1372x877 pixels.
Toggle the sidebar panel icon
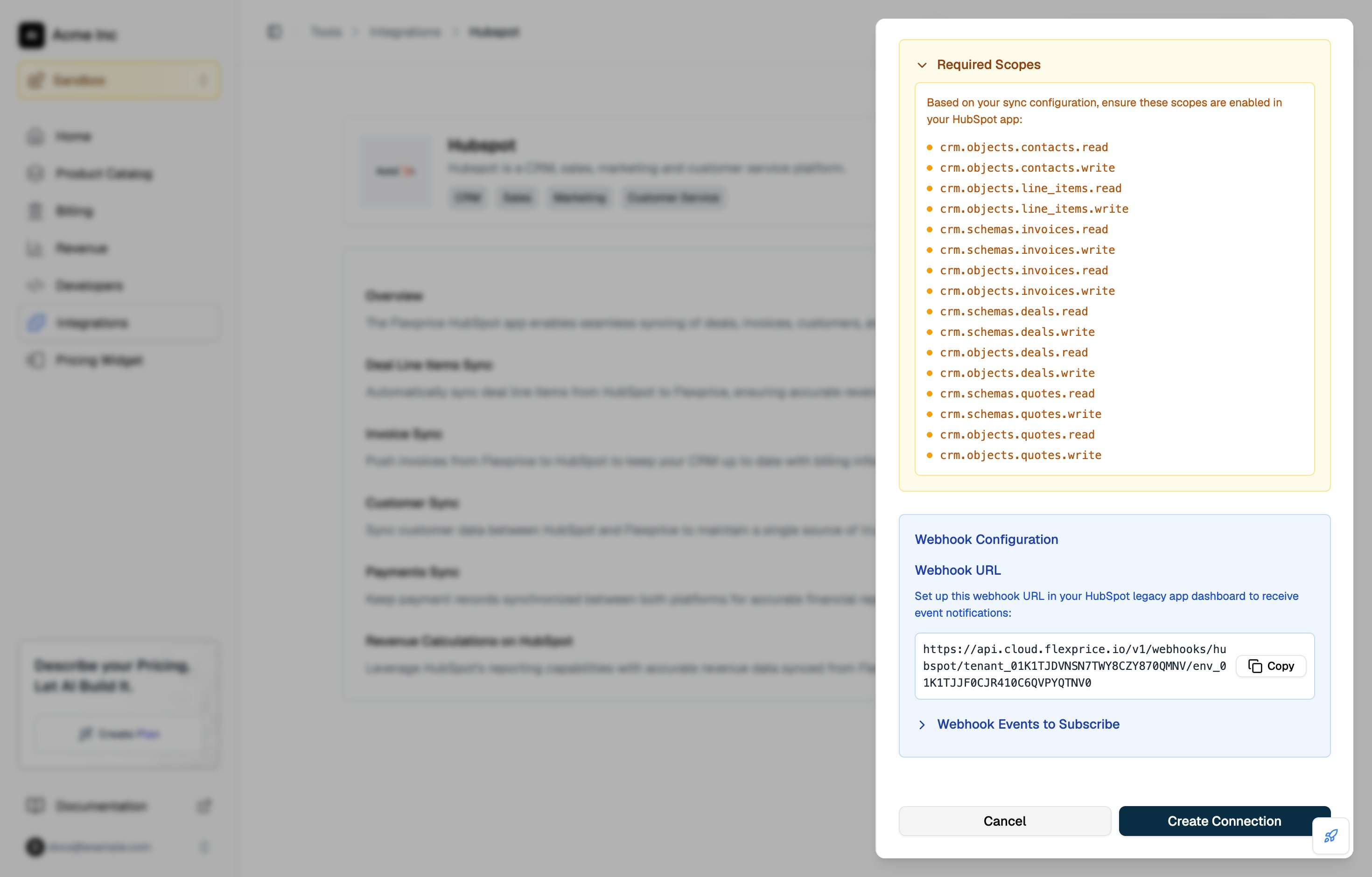click(274, 32)
